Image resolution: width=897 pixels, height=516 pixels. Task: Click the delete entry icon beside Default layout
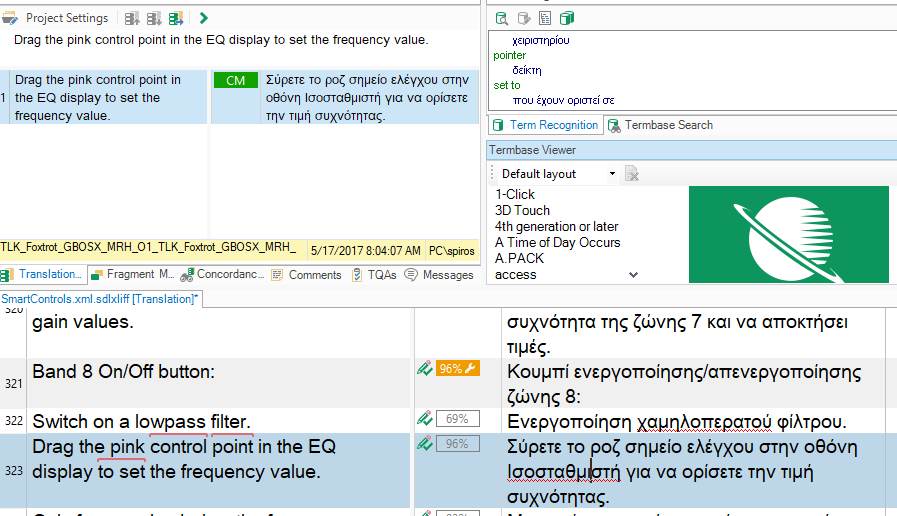[632, 173]
